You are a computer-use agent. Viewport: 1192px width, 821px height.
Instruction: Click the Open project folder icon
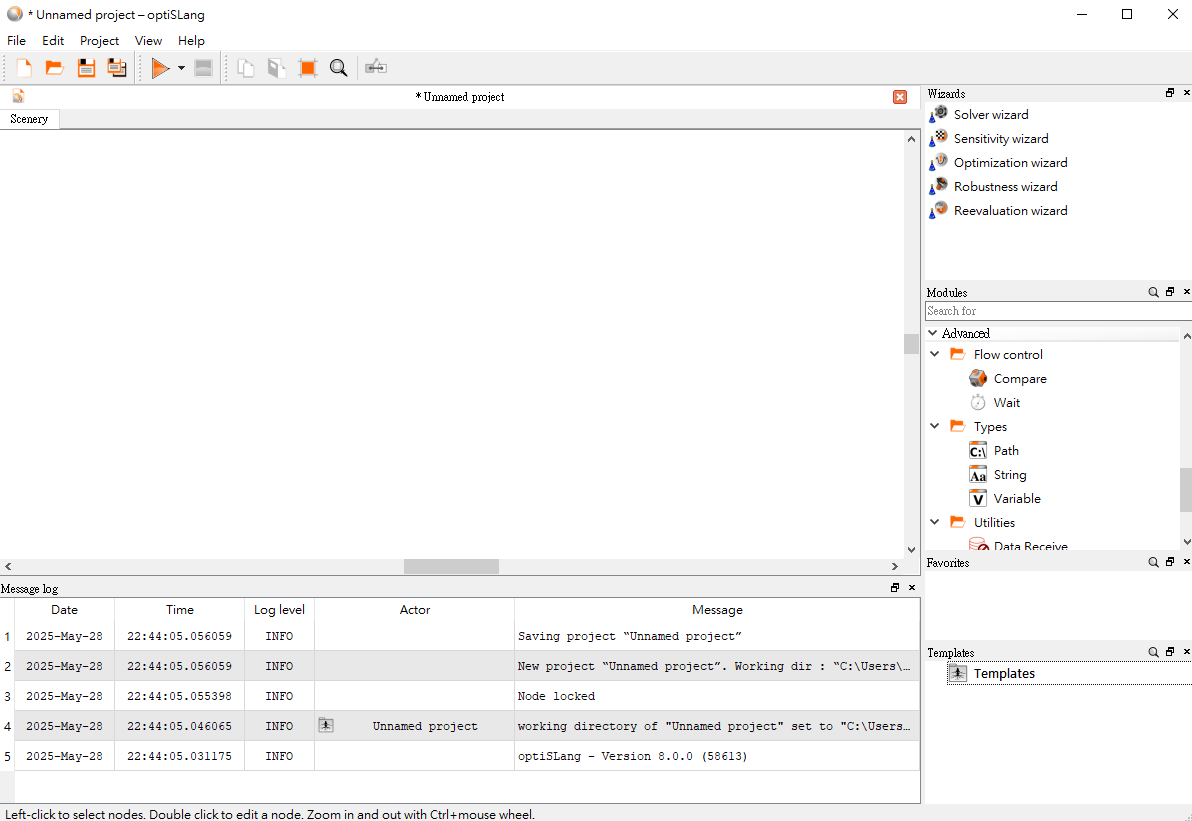tap(55, 68)
